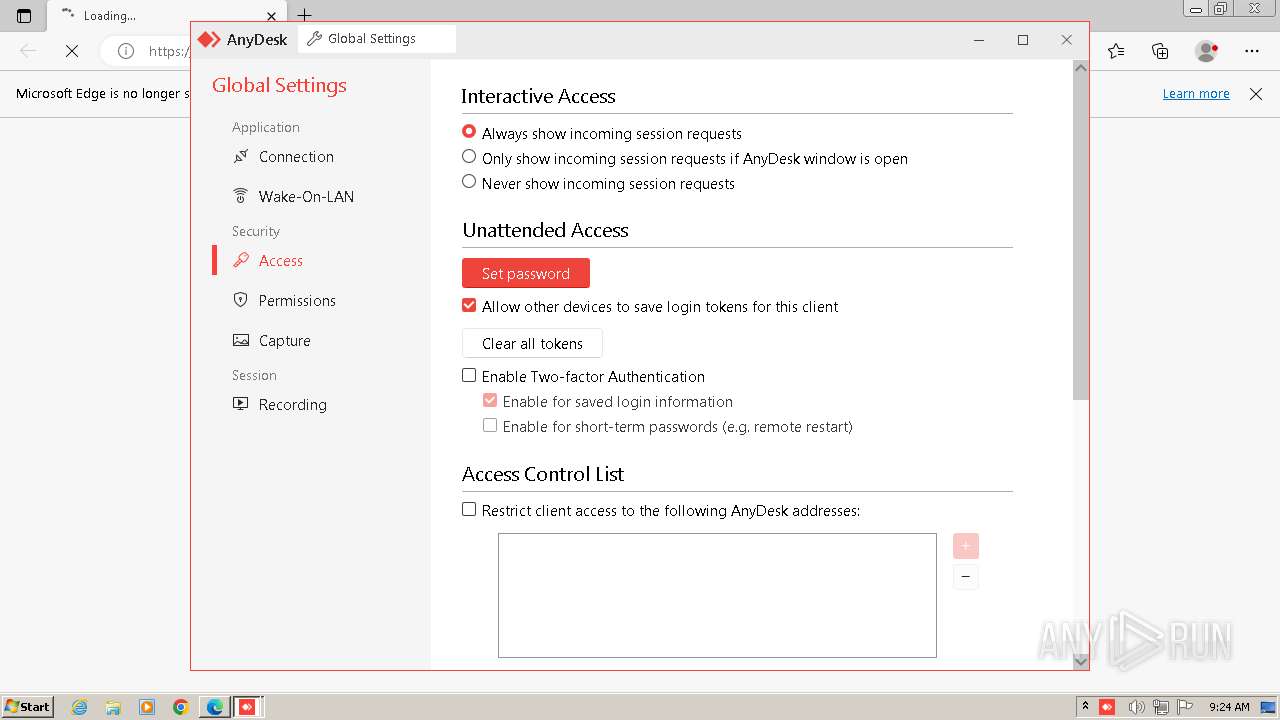Click the minus remove address button
Screen dimensions: 1280x720
click(966, 577)
